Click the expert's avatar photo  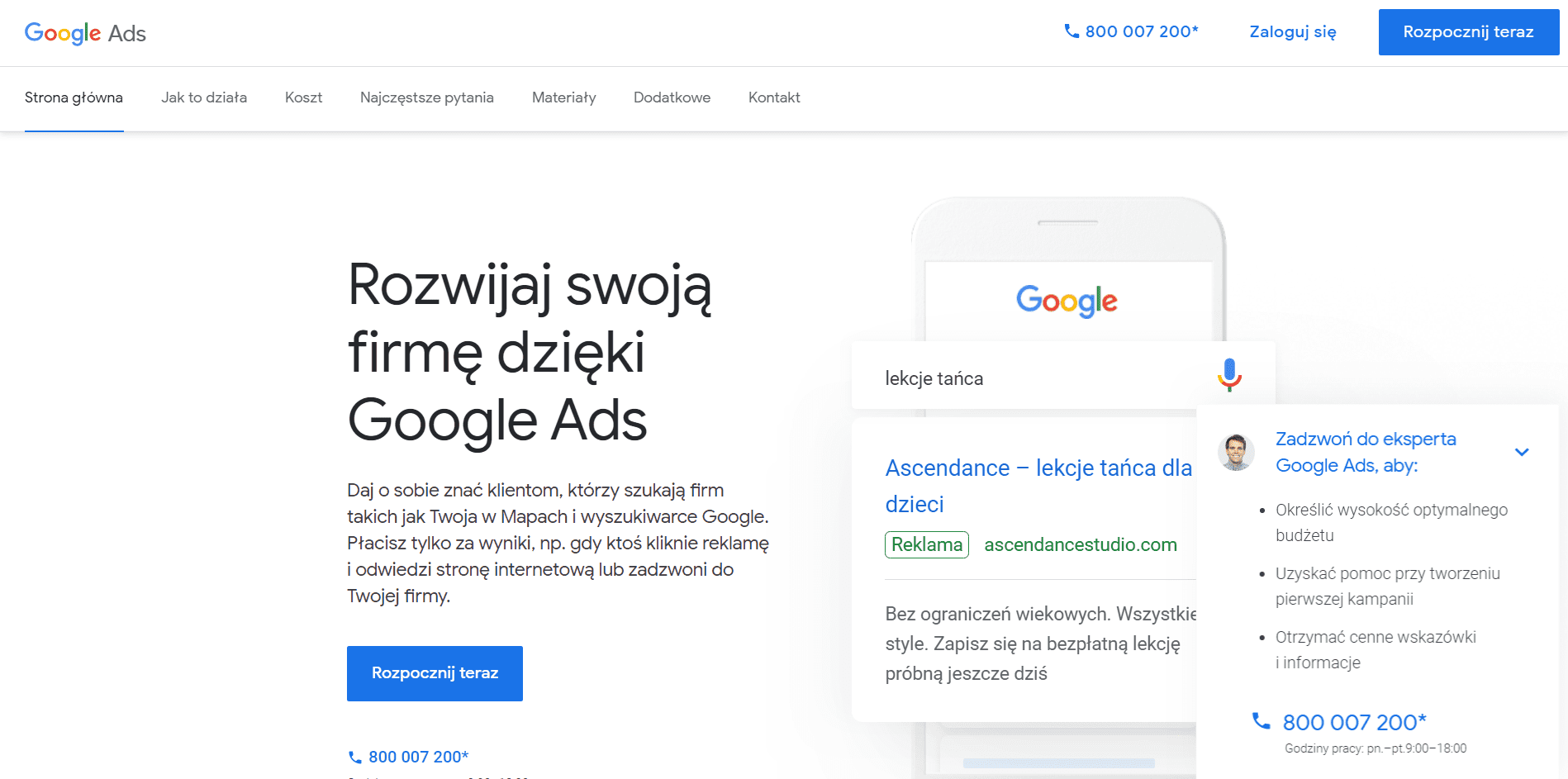(x=1235, y=453)
